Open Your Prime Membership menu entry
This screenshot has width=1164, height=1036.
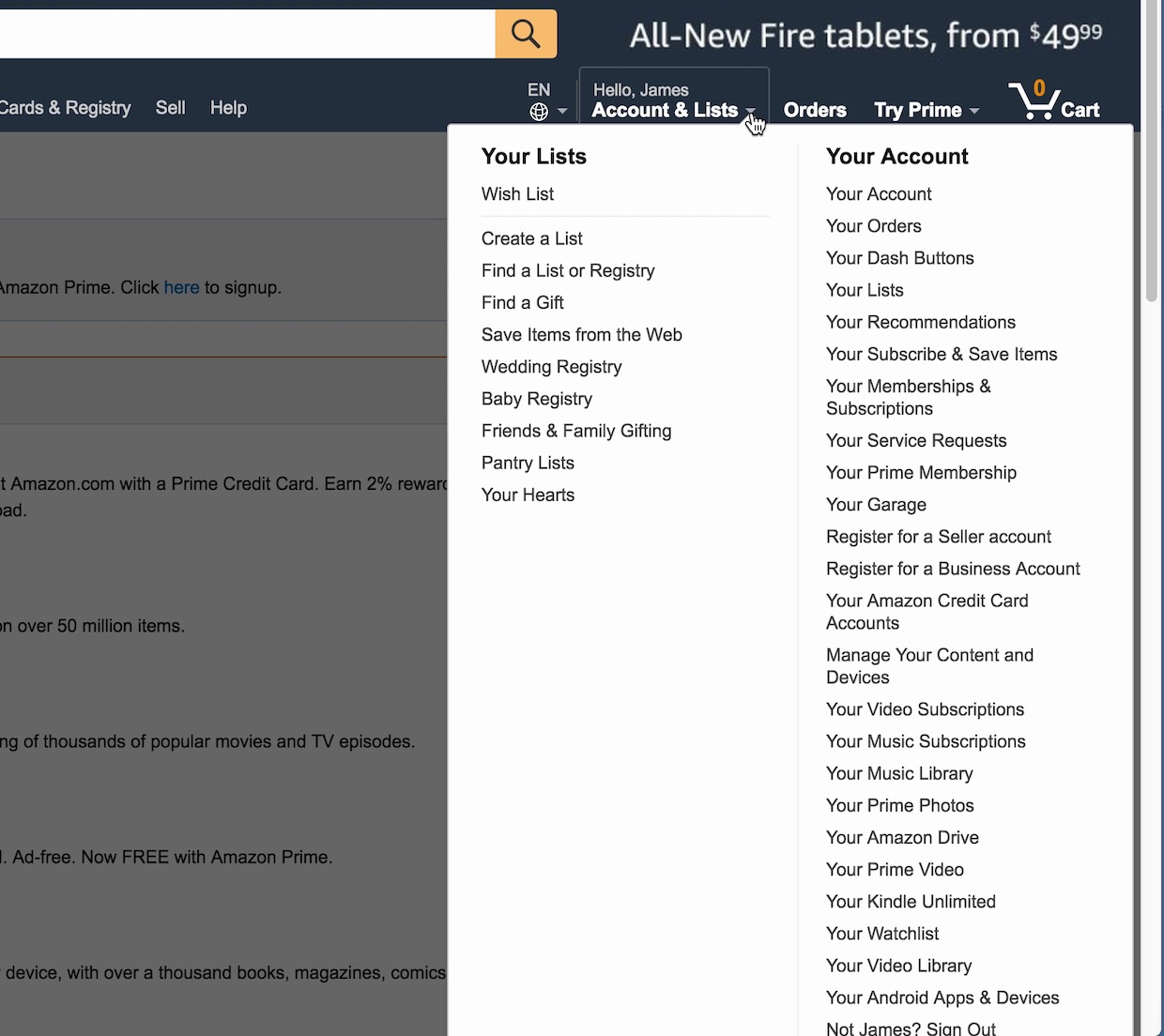(920, 473)
